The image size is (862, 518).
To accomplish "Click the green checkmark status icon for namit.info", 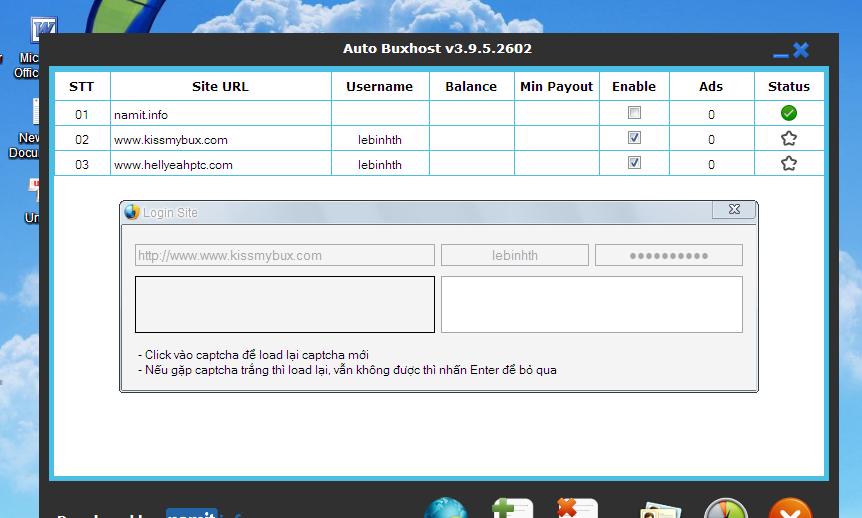I will [x=788, y=113].
